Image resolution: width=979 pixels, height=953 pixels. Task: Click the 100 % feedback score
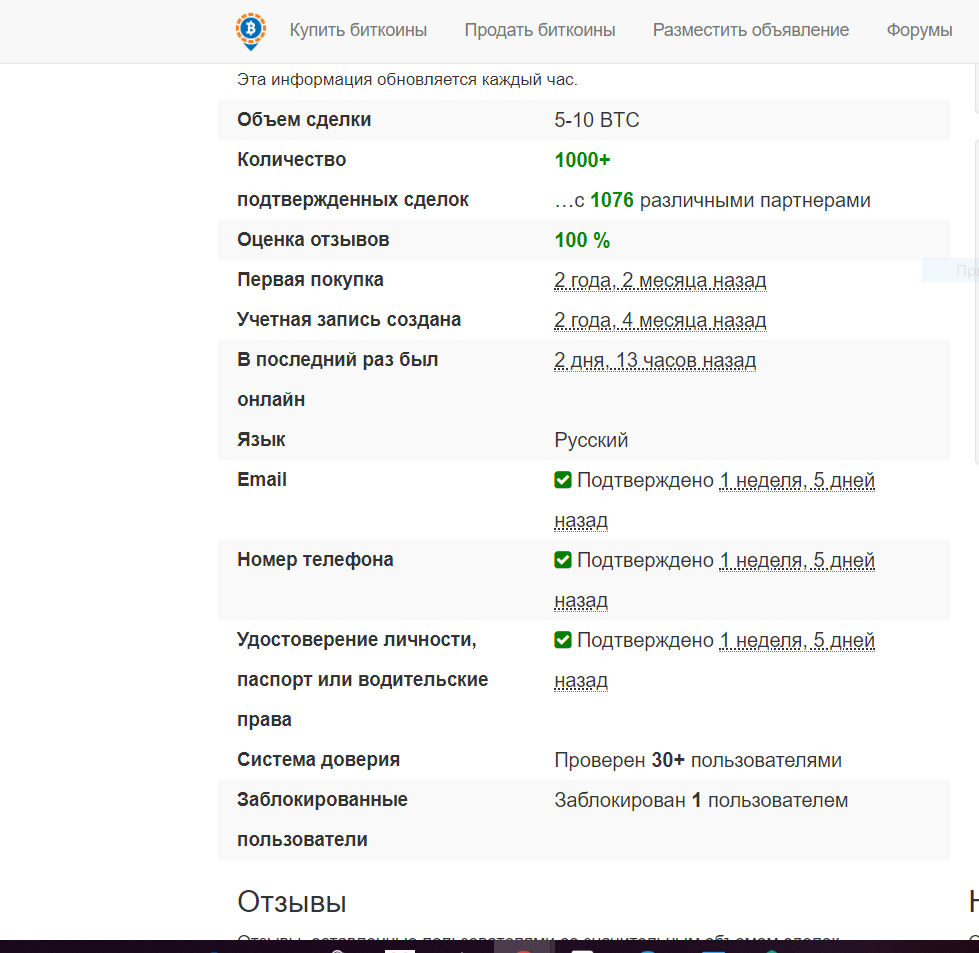(582, 240)
